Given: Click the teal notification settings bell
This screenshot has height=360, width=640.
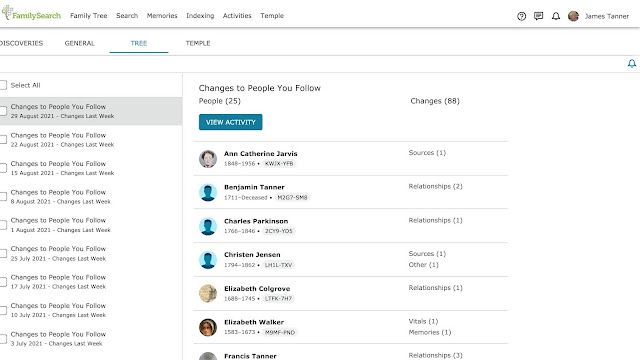Looking at the screenshot, I should click(x=631, y=63).
